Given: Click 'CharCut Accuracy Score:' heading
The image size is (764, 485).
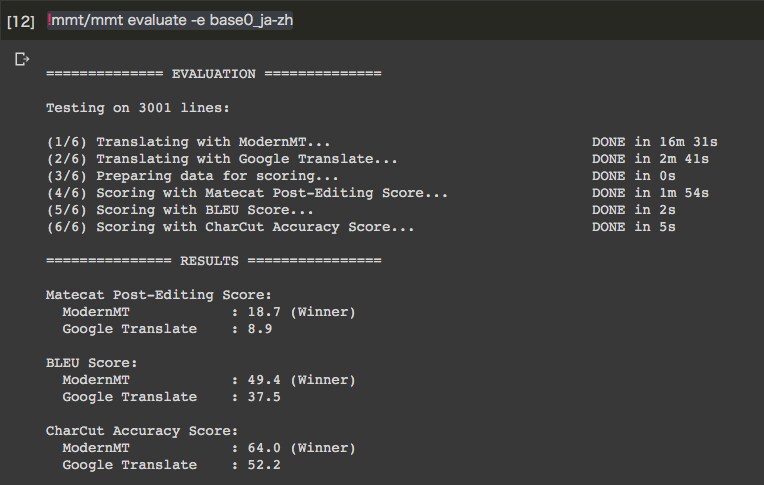Looking at the screenshot, I should pos(142,431).
